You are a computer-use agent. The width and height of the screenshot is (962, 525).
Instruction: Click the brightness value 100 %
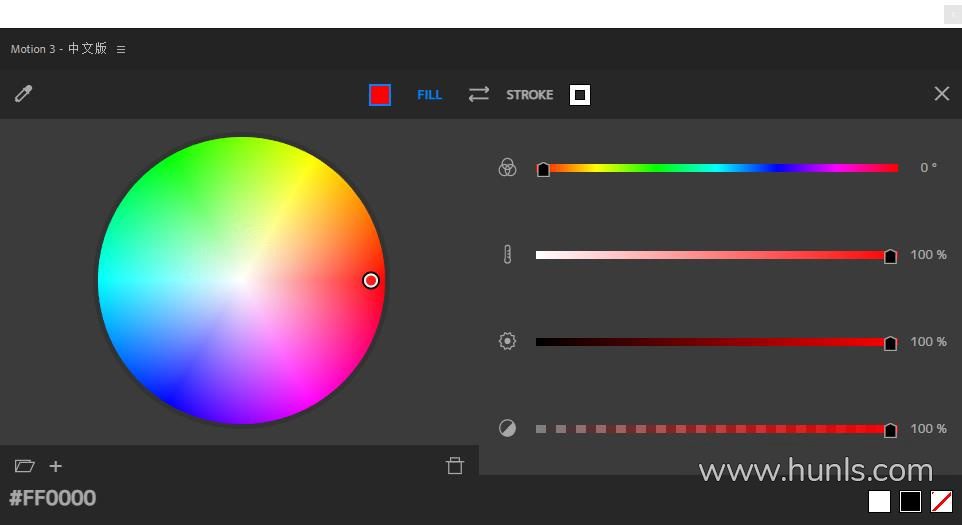(928, 342)
